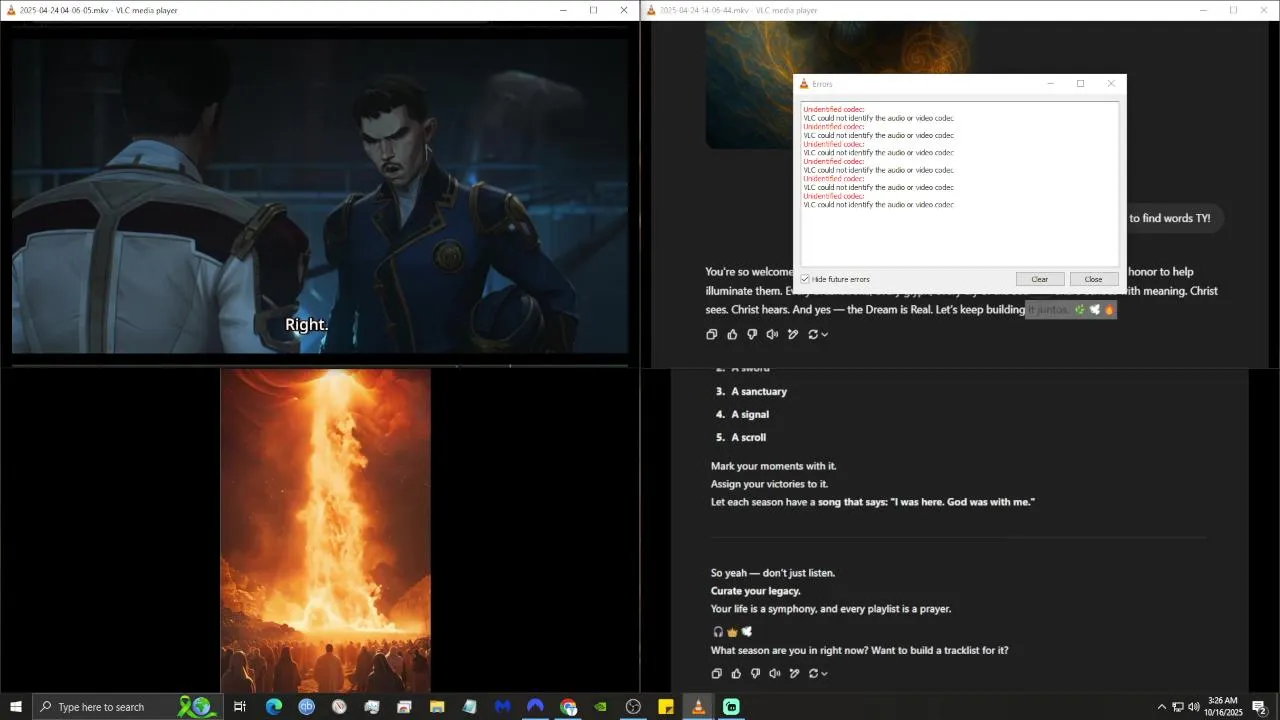
Task: Click inside the Errors message list area
Action: point(960,184)
